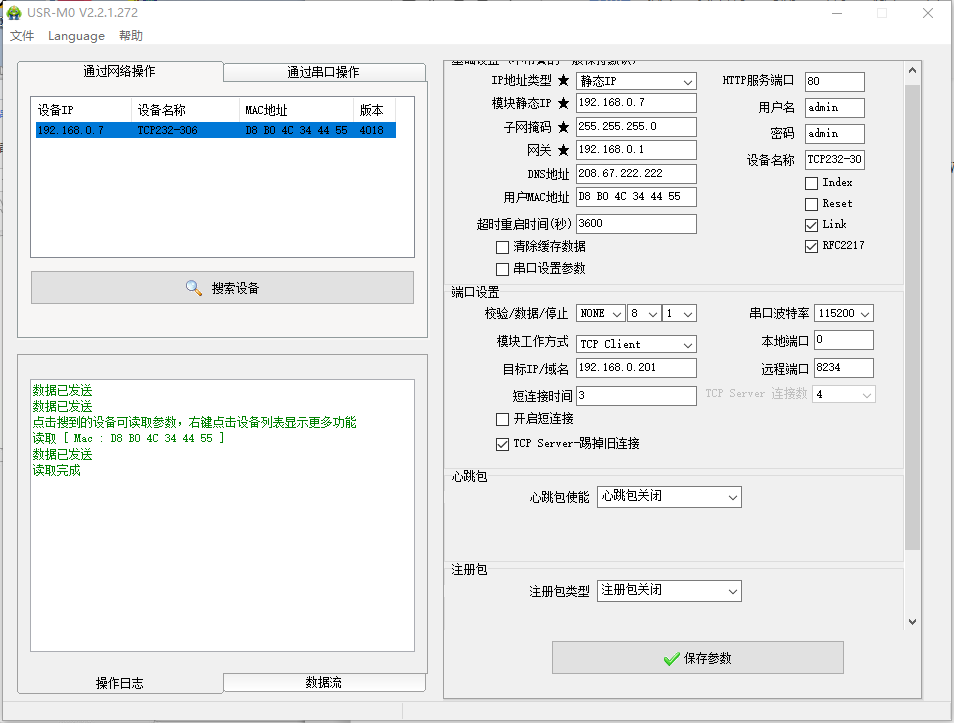Click the USR-M0 app icon in title bar

pyautogui.click(x=14, y=13)
